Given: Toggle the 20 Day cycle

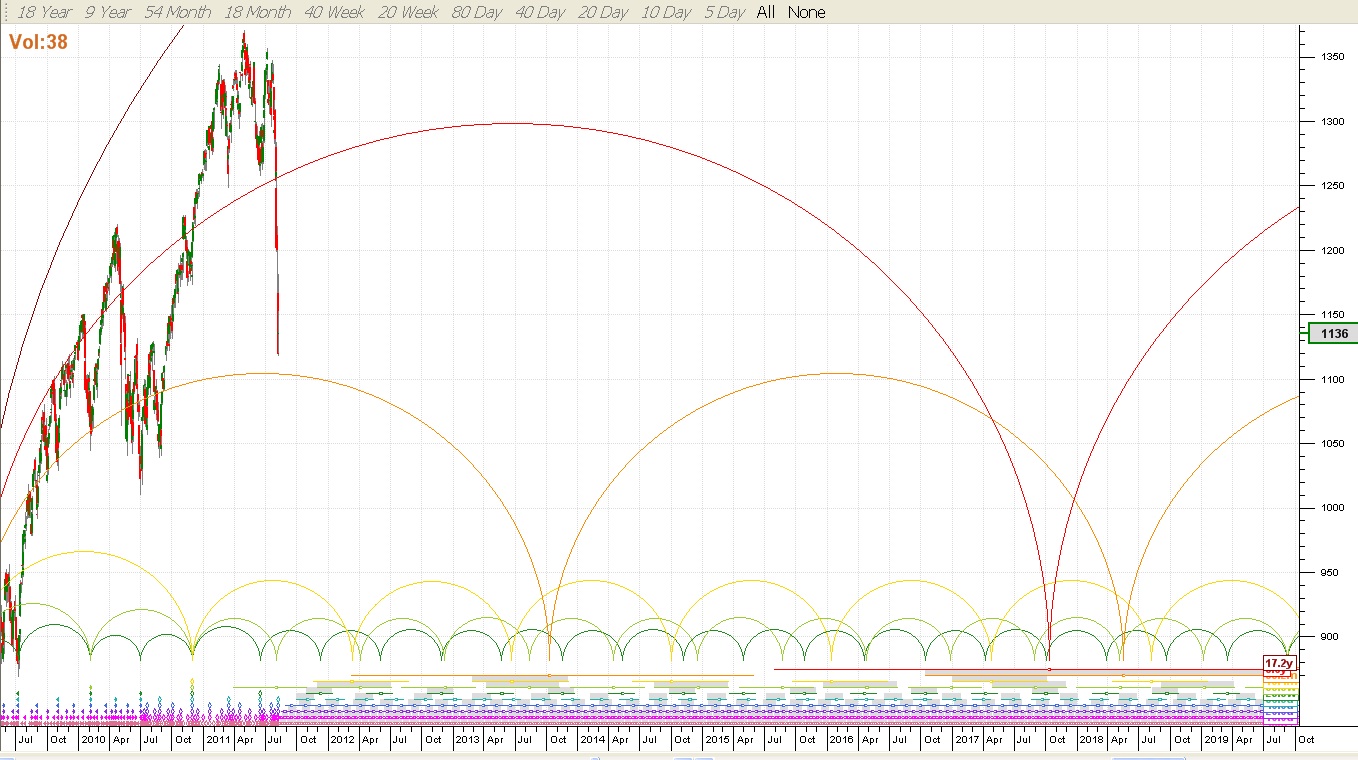Looking at the screenshot, I should (603, 12).
